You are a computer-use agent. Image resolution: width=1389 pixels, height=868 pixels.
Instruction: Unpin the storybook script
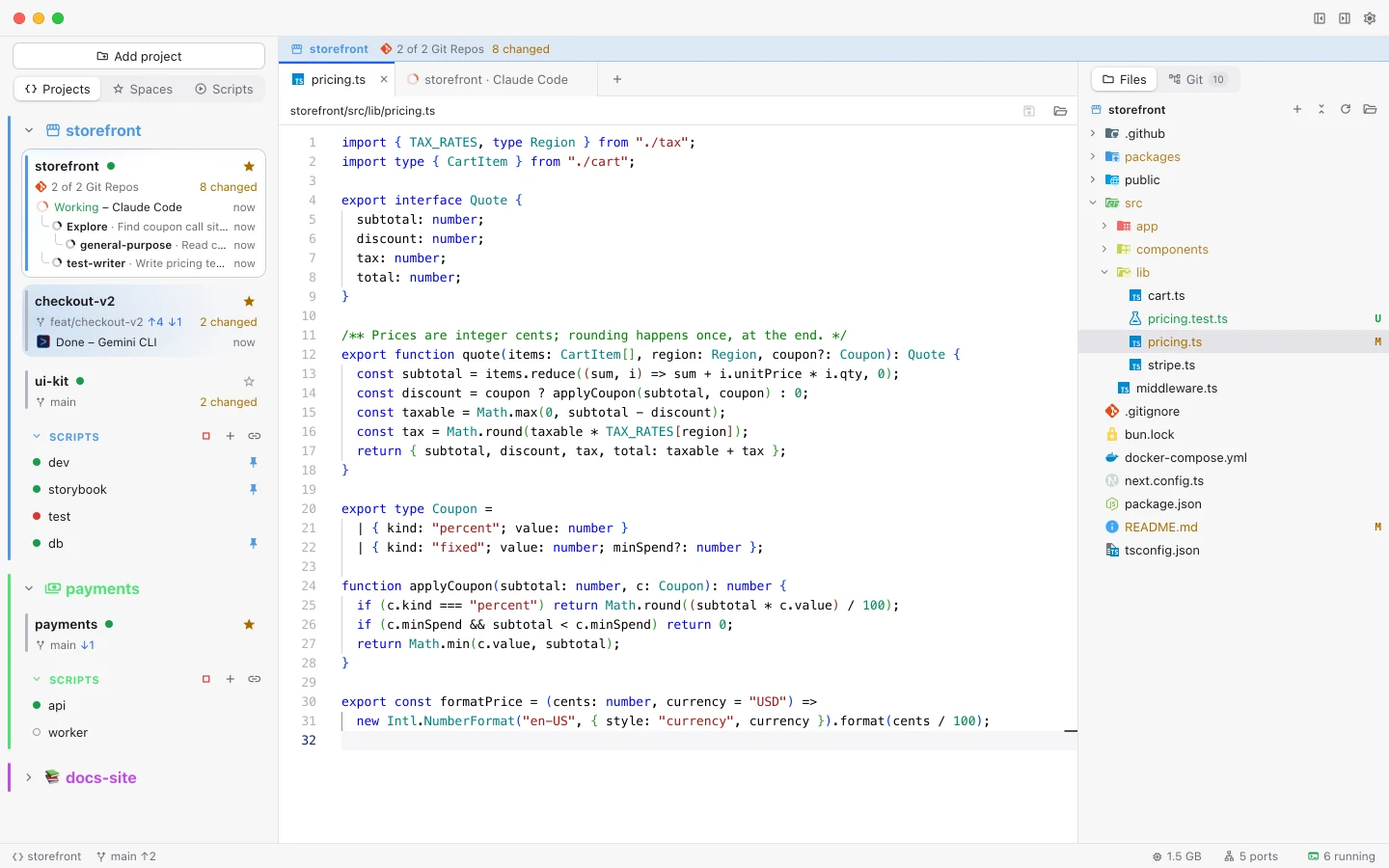[x=254, y=489]
